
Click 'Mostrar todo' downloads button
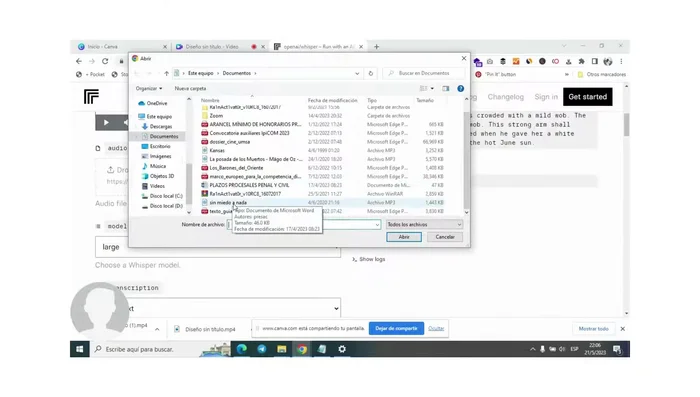(593, 329)
